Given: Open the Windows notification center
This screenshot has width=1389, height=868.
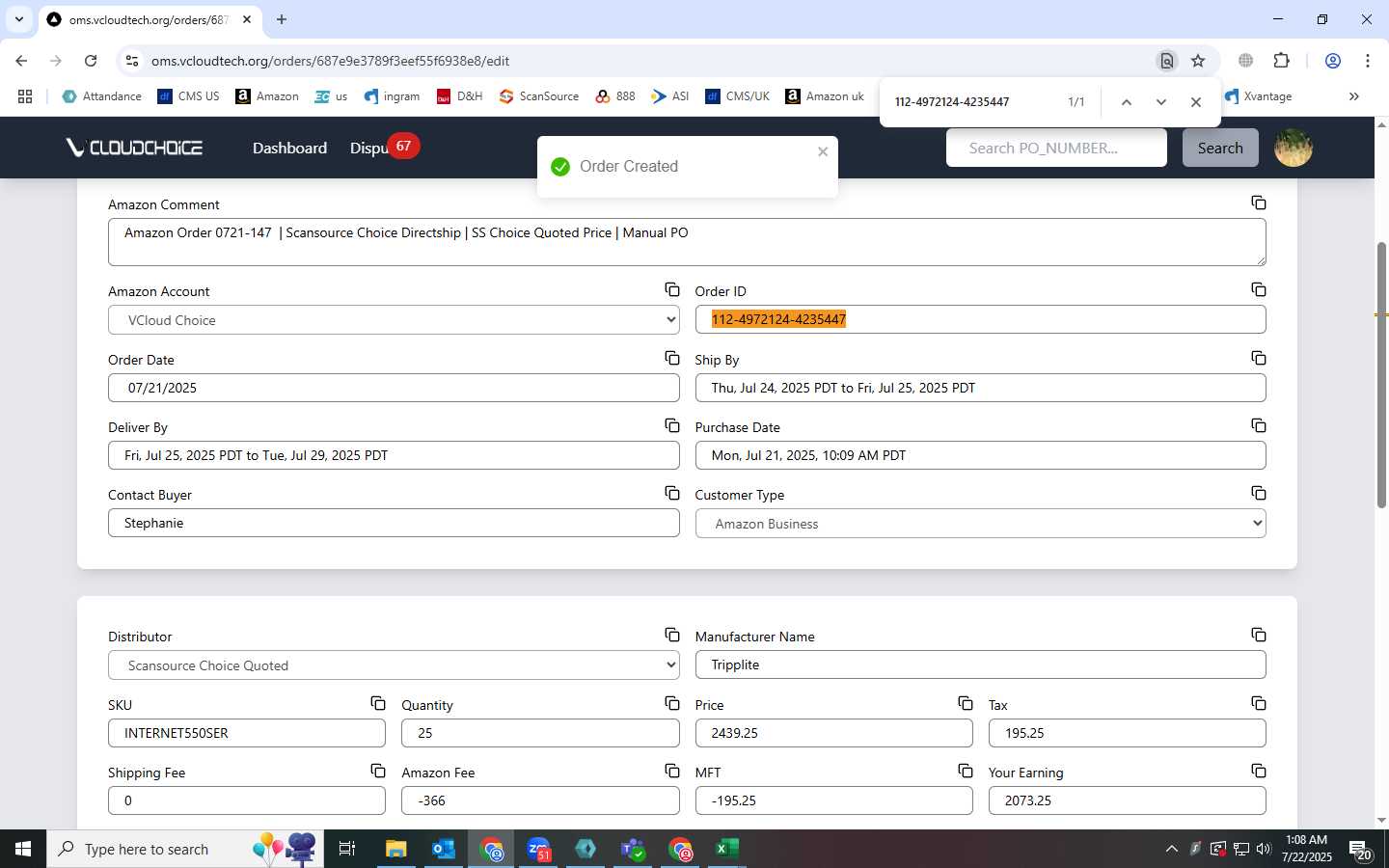Looking at the screenshot, I should (x=1361, y=849).
